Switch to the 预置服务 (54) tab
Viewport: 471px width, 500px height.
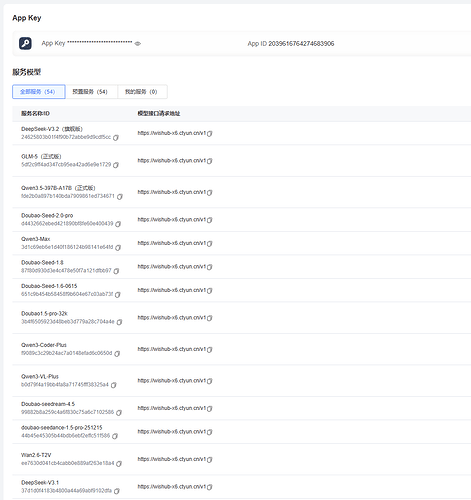point(91,92)
